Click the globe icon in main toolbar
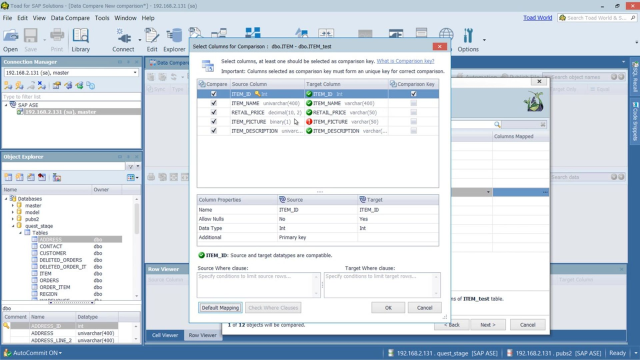The width and height of the screenshot is (640, 360). tap(446, 34)
